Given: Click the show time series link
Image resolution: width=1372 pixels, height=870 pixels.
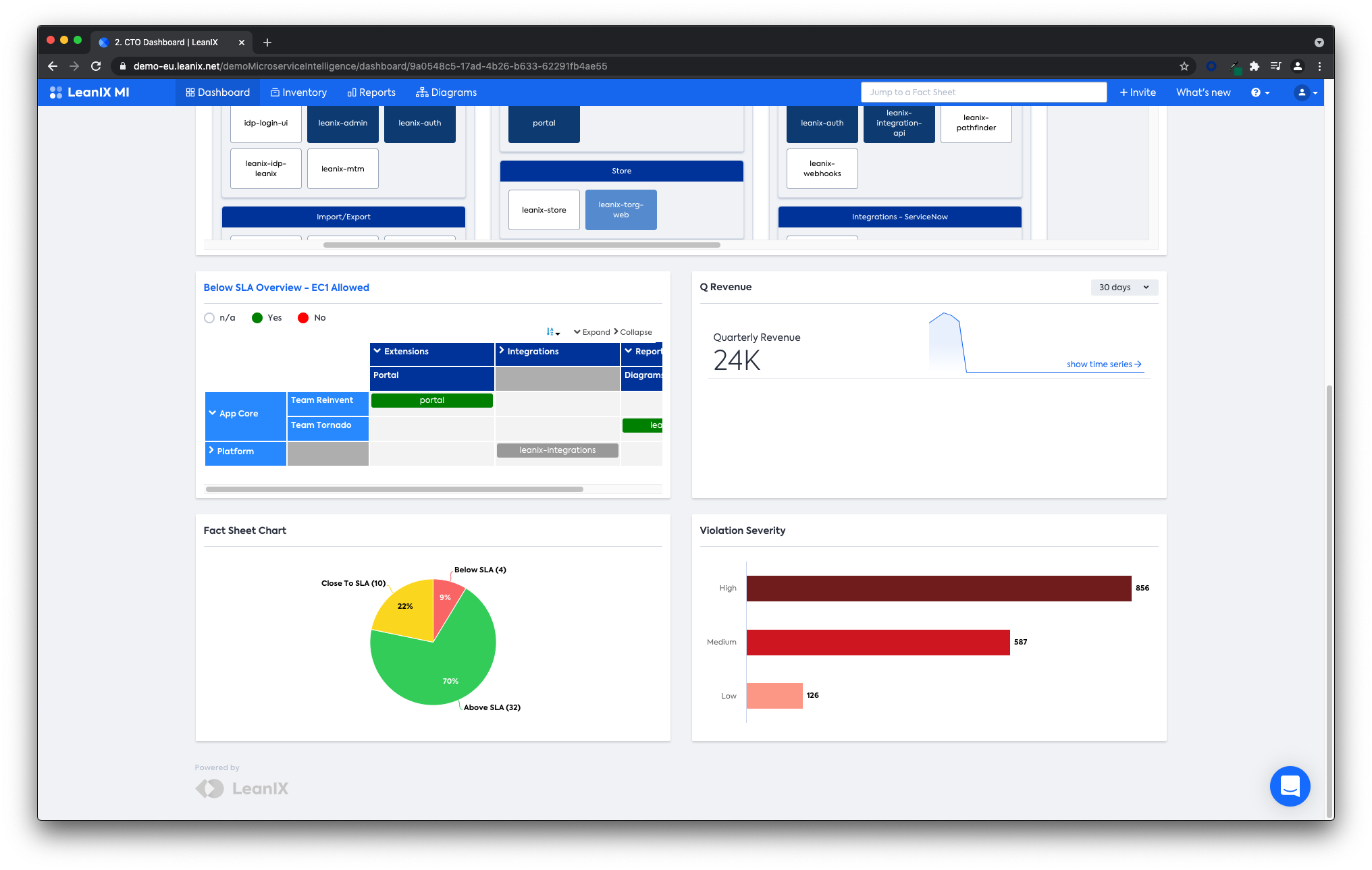Looking at the screenshot, I should (1103, 364).
